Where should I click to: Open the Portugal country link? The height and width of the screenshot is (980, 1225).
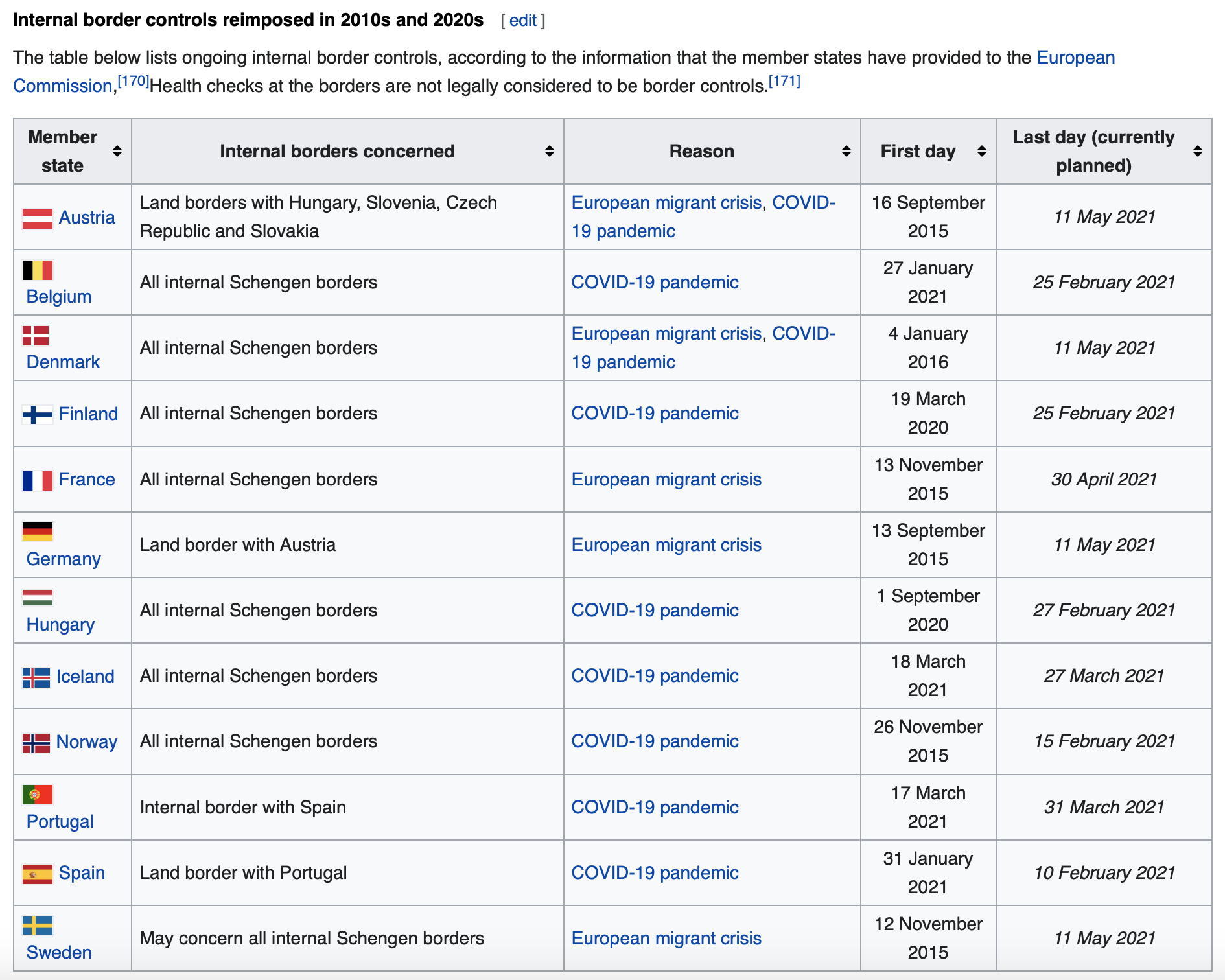pyautogui.click(x=60, y=822)
